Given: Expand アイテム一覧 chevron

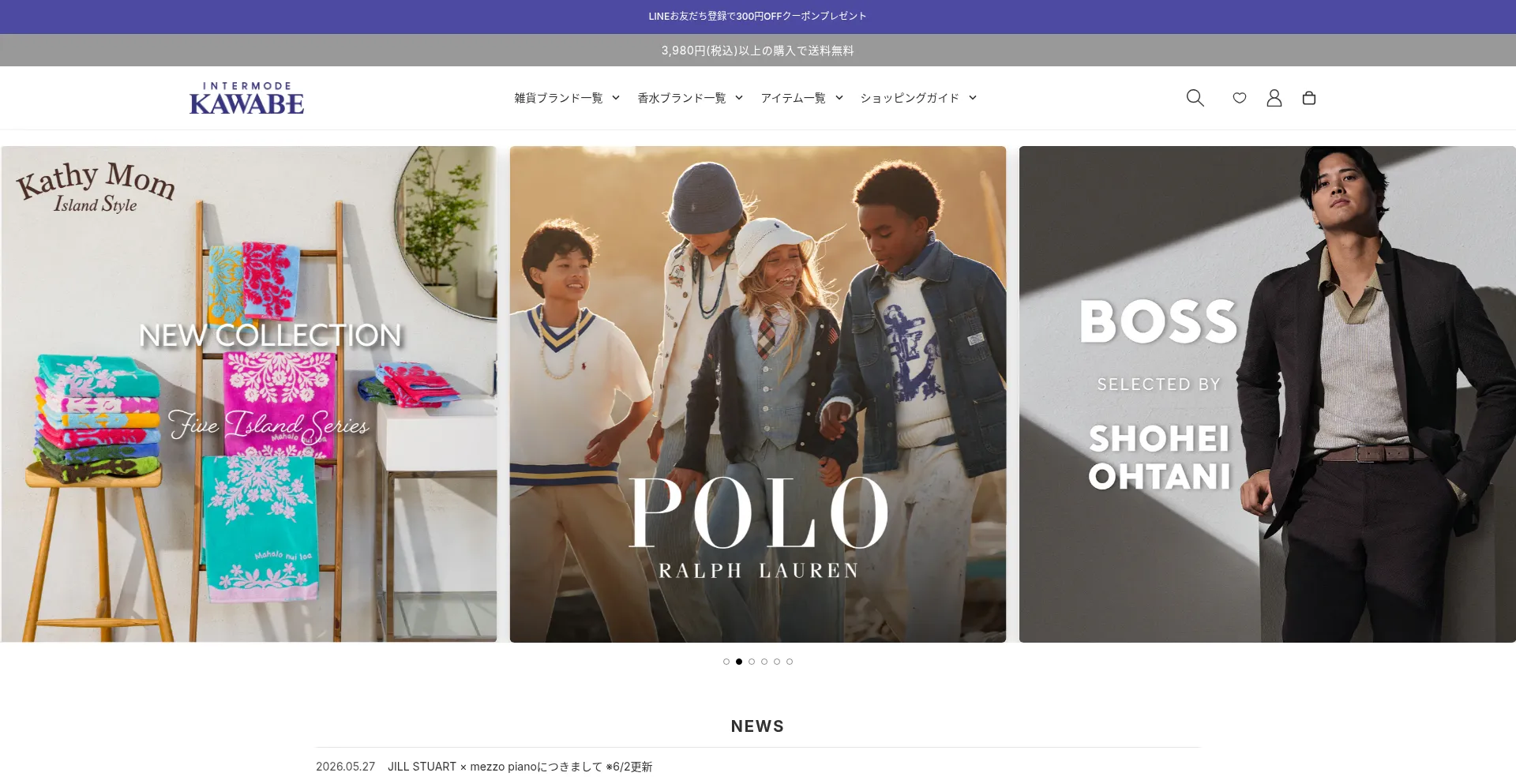Looking at the screenshot, I should [839, 98].
